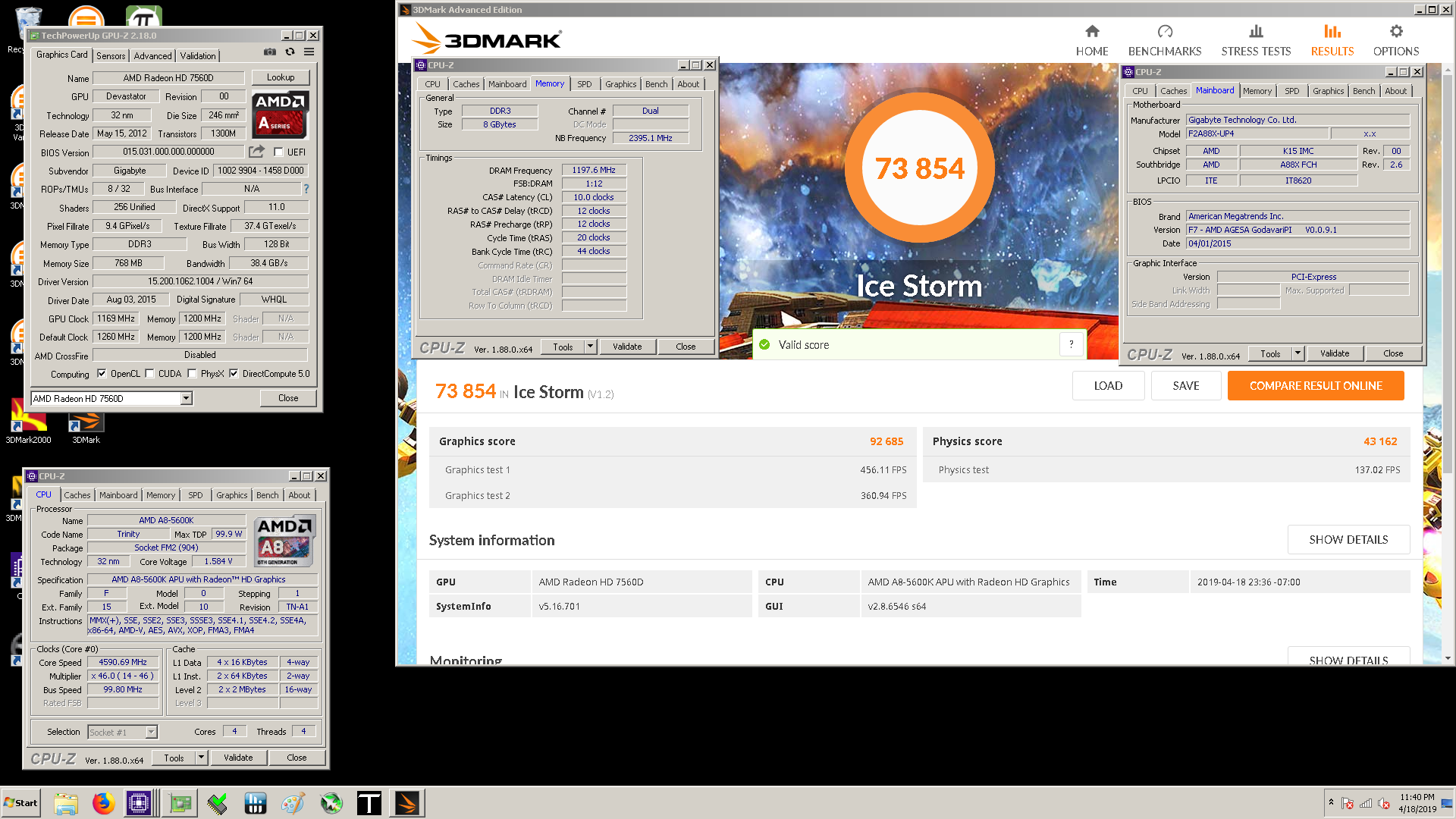Open the 3DMark2000 desktop shortcut
Viewport: 1456px width, 819px height.
click(x=29, y=422)
